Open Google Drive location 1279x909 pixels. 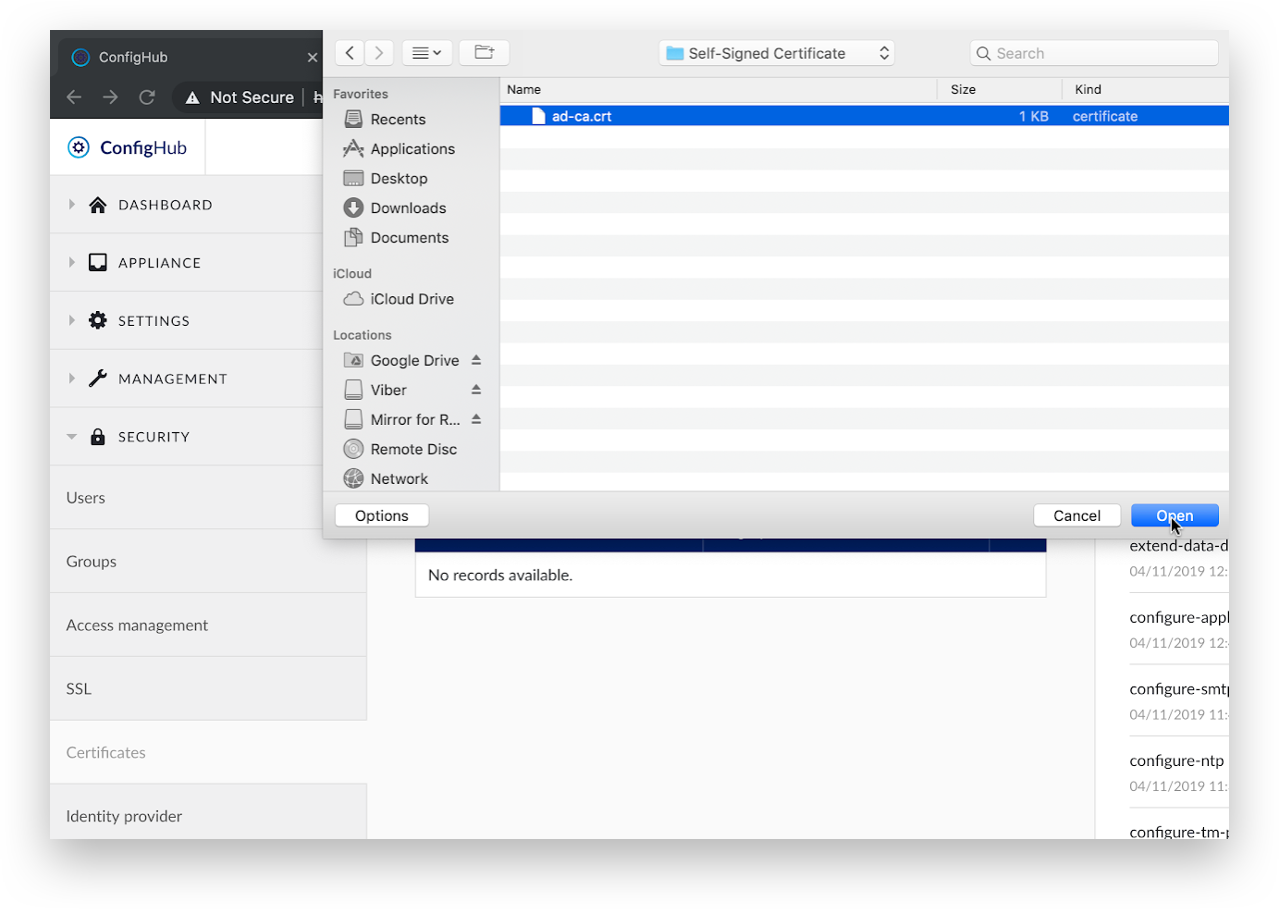click(402, 360)
